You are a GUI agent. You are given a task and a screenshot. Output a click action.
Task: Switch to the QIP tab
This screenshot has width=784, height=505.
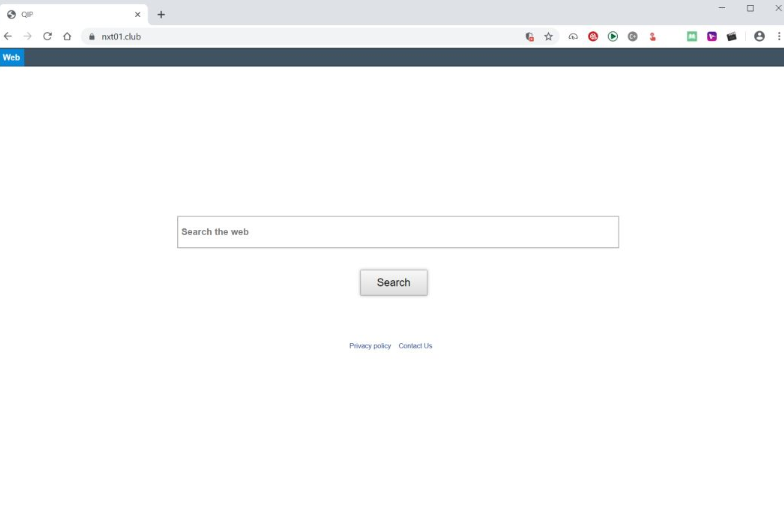coord(74,14)
